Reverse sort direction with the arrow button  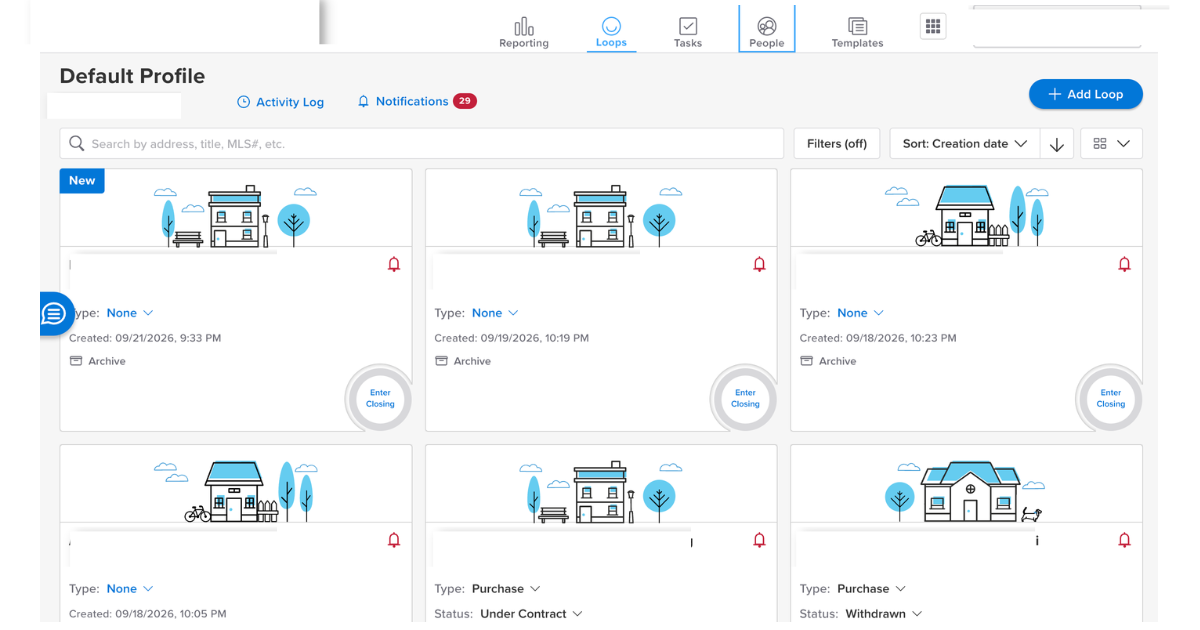tap(1057, 144)
